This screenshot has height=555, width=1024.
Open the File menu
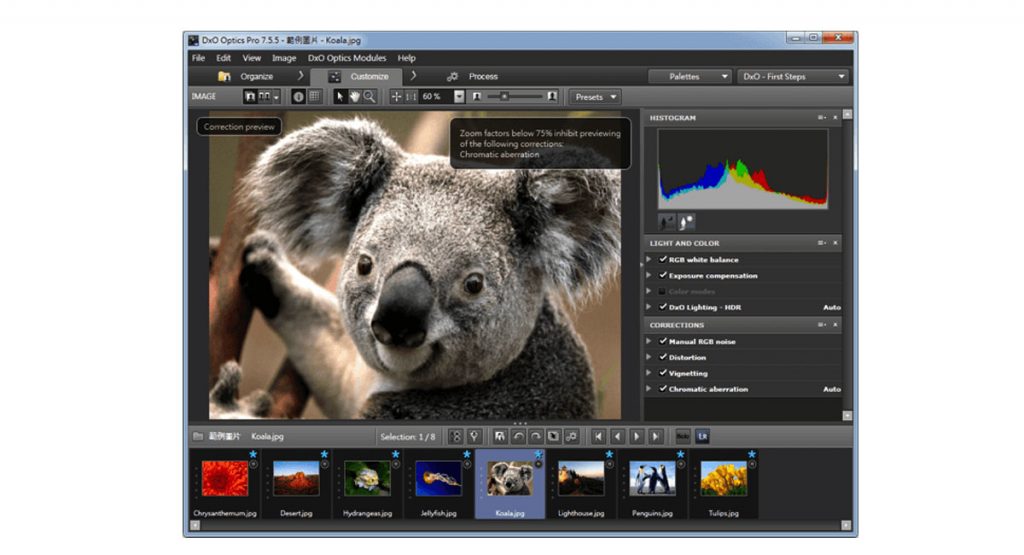tap(199, 58)
